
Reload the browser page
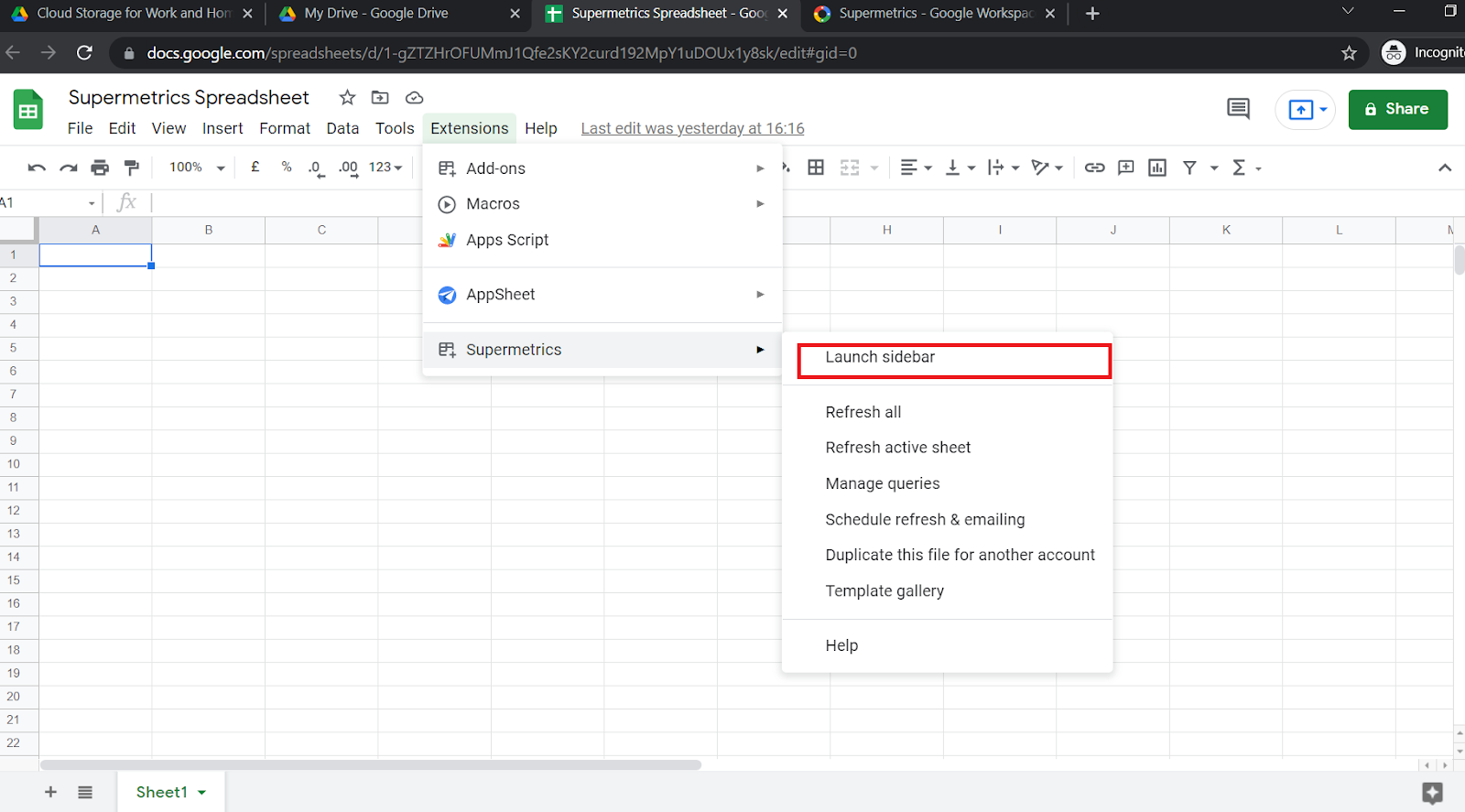[x=84, y=53]
